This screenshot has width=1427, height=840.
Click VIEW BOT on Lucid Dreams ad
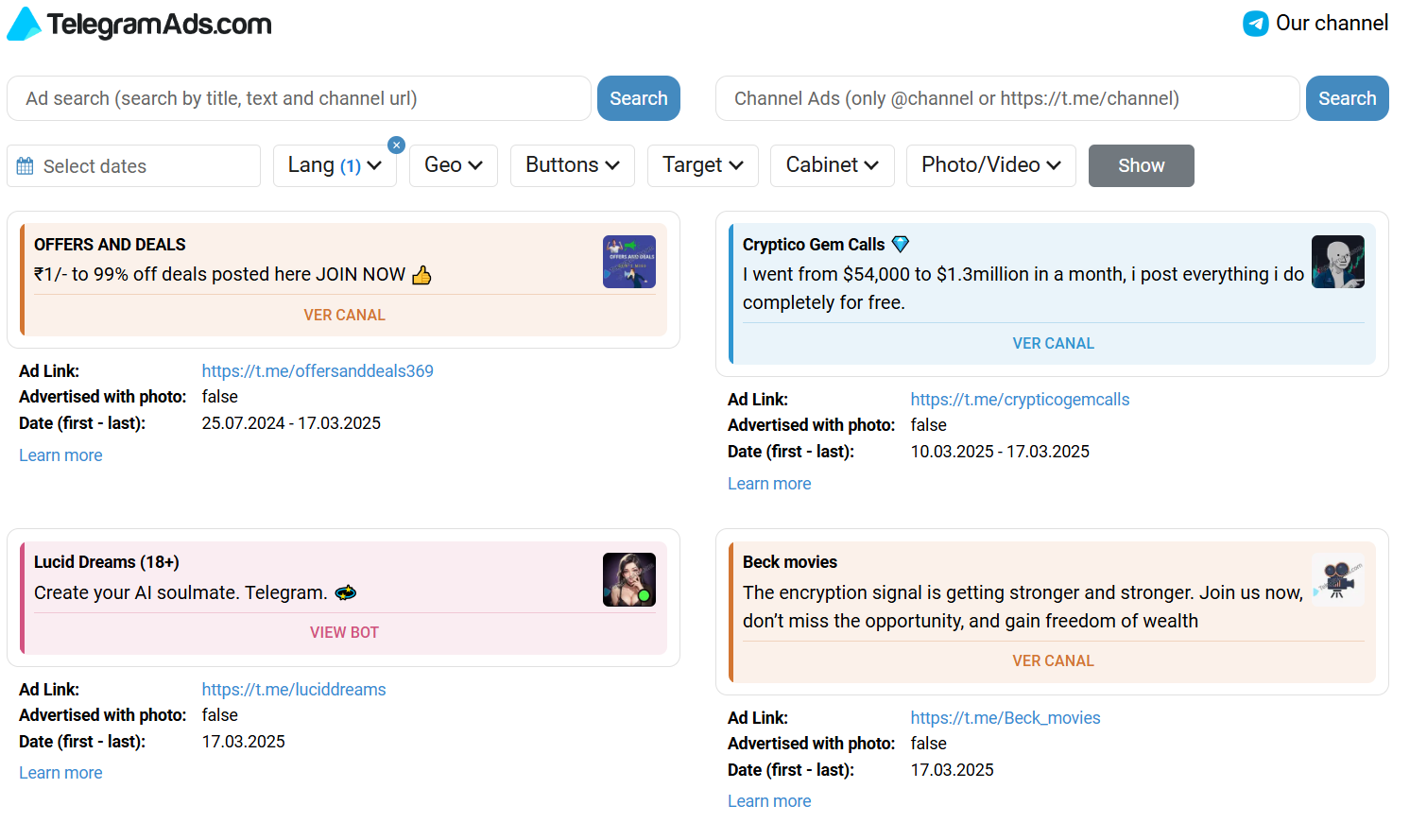(344, 632)
